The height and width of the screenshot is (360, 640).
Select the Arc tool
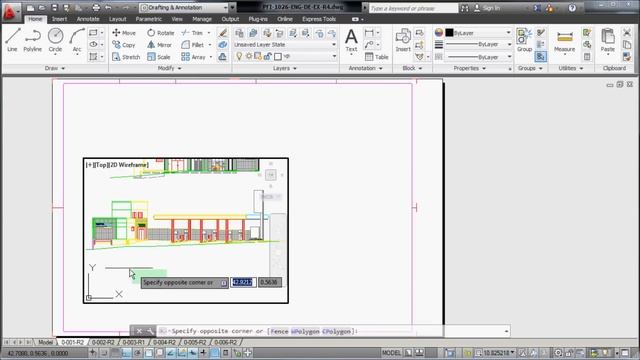[77, 40]
